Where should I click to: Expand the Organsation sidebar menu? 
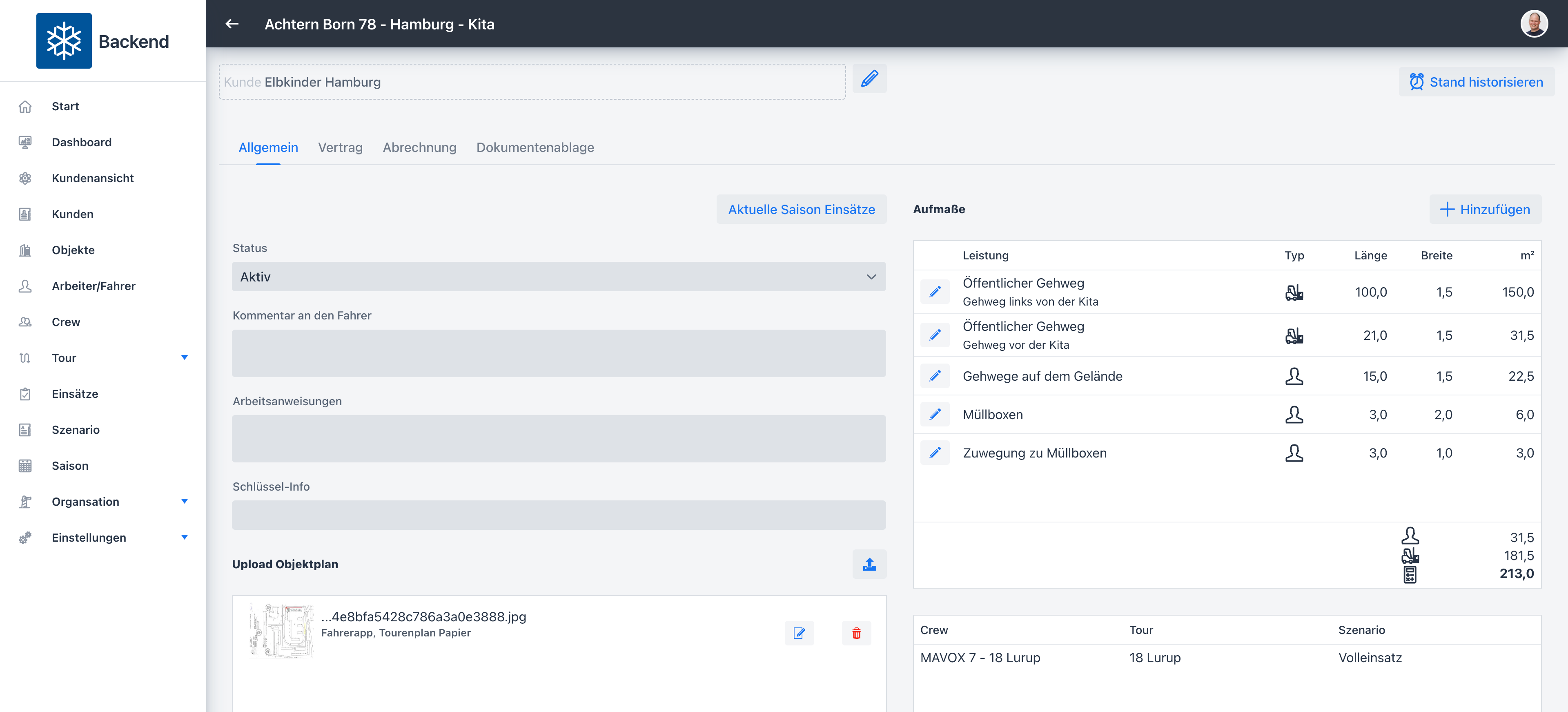pyautogui.click(x=185, y=501)
